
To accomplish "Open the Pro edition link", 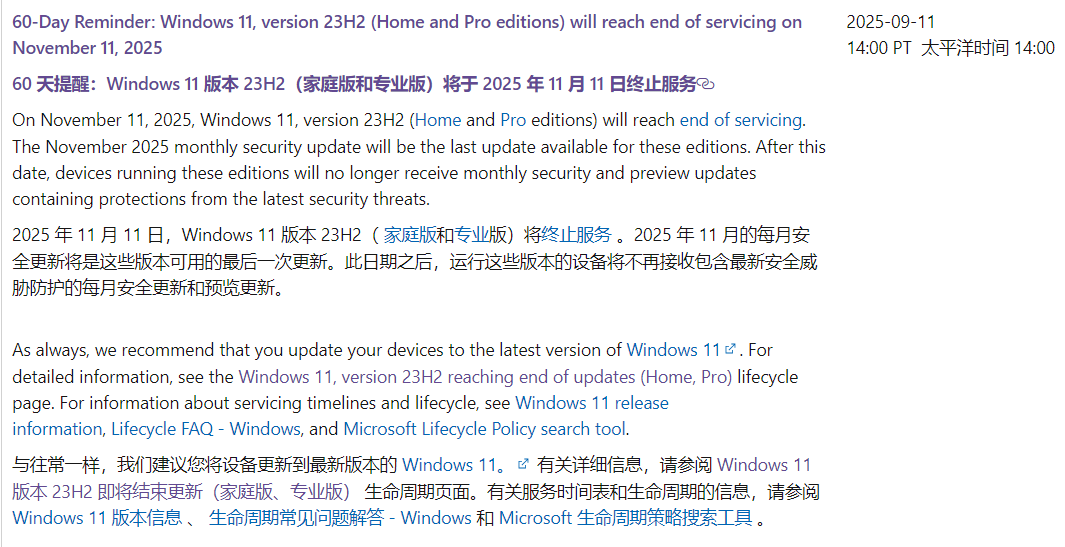I will pos(513,120).
